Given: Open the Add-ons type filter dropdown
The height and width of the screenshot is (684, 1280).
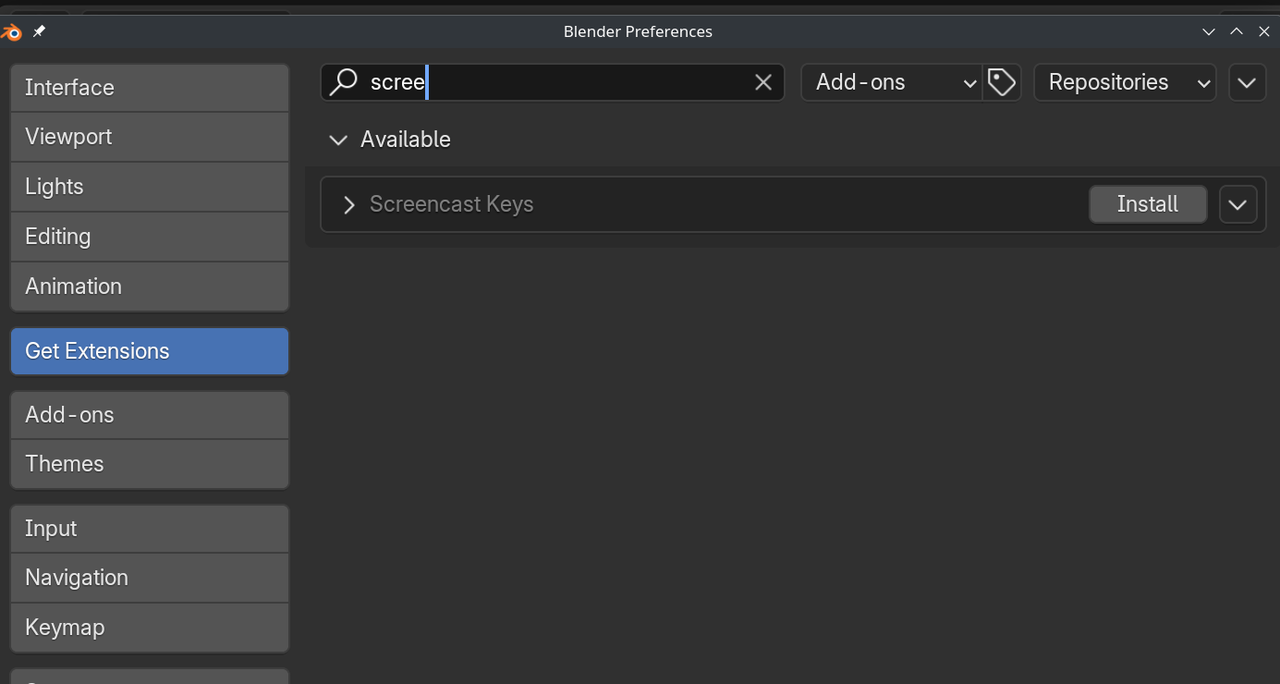Looking at the screenshot, I should click(891, 82).
